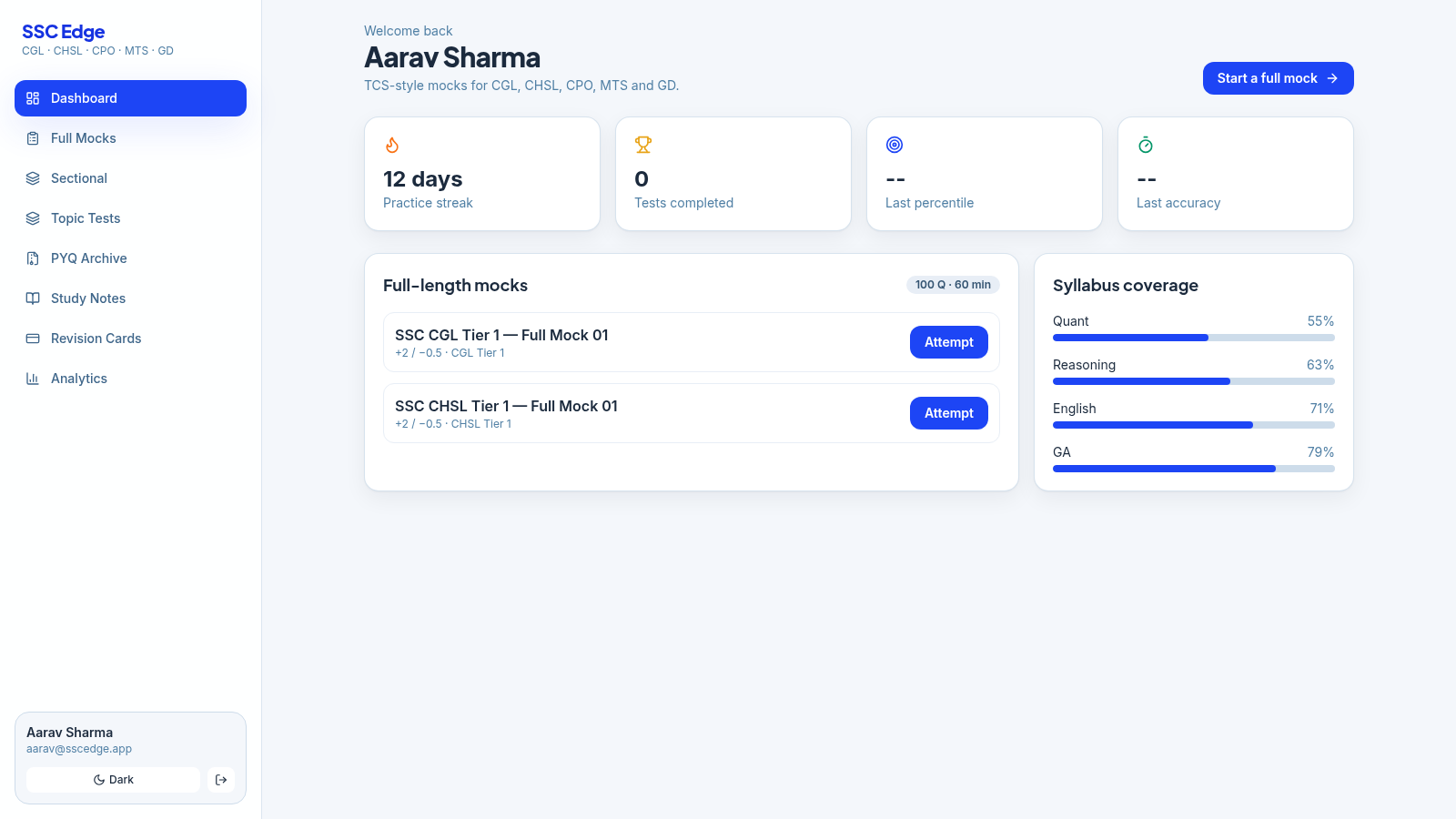Click the Full-length mocks heading
Viewport: 1456px width, 819px height.
pyautogui.click(x=455, y=286)
